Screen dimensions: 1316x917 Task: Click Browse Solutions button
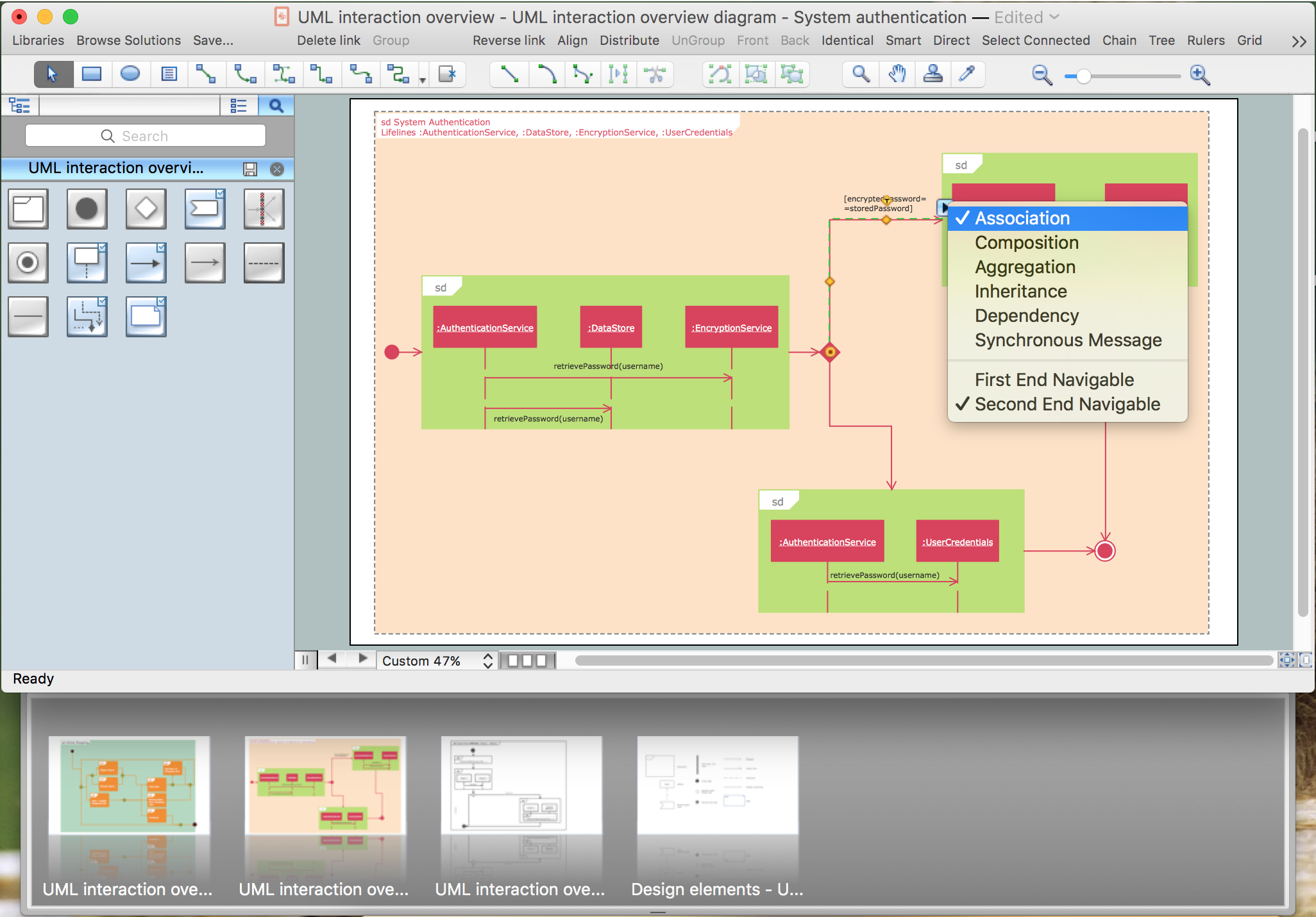(x=128, y=40)
